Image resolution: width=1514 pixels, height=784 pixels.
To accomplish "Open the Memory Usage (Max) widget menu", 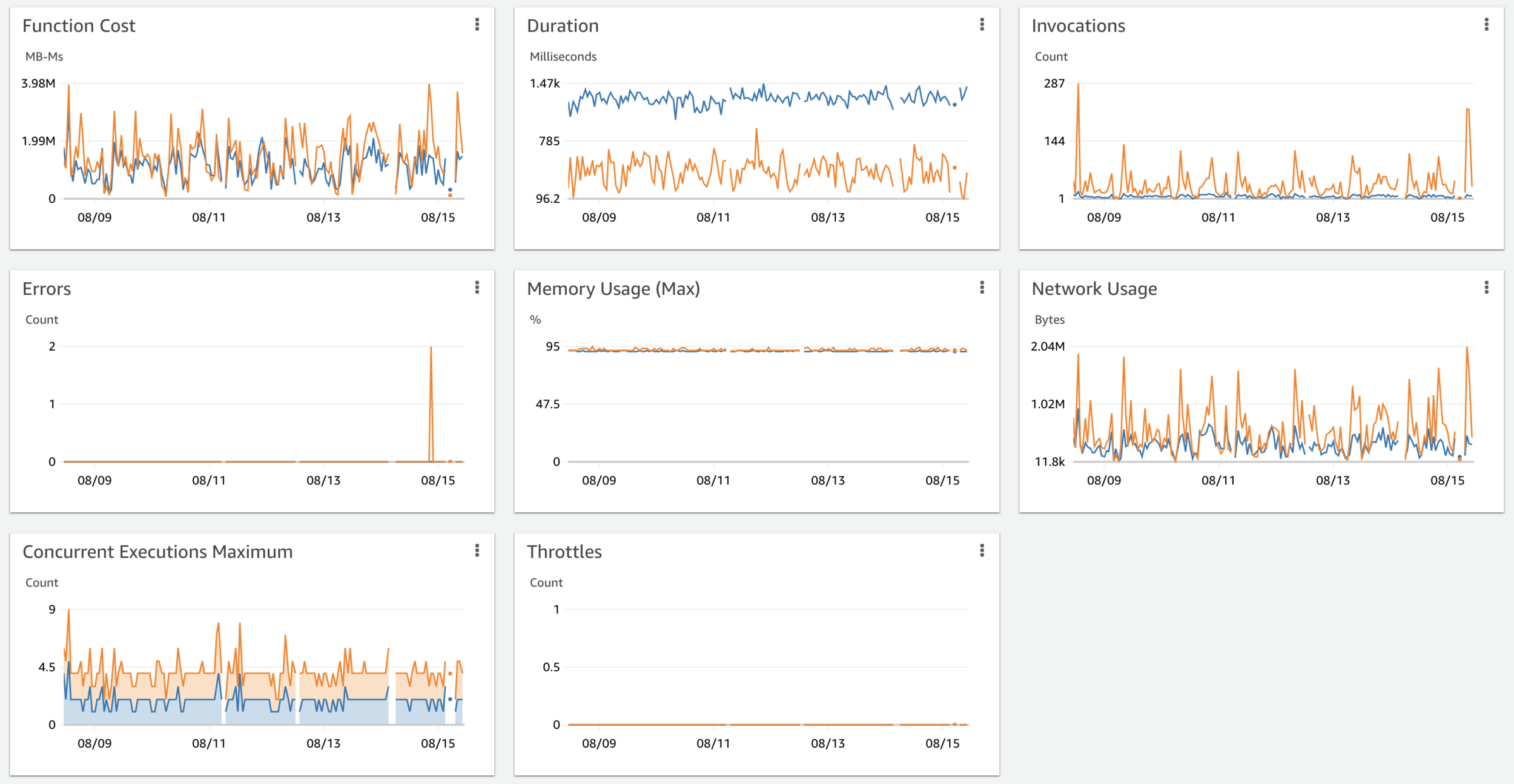I will coord(982,288).
